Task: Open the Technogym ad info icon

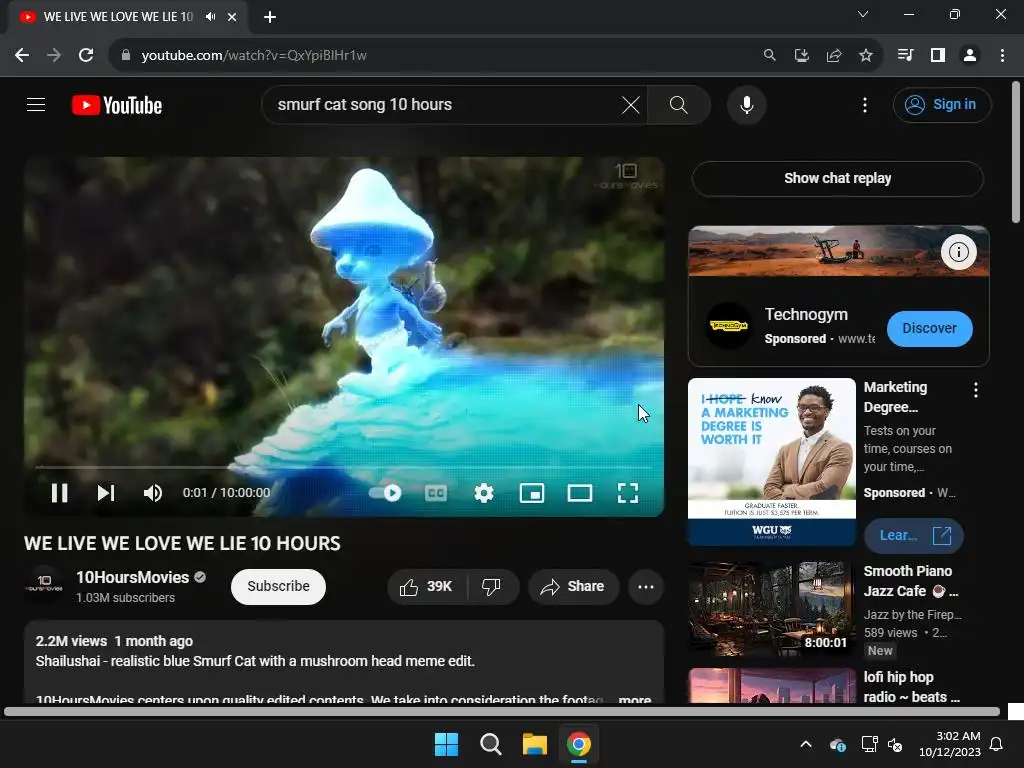Action: click(958, 251)
